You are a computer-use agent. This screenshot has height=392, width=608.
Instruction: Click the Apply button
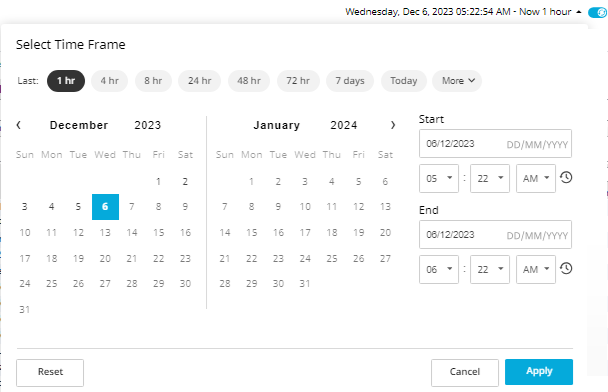(x=539, y=371)
